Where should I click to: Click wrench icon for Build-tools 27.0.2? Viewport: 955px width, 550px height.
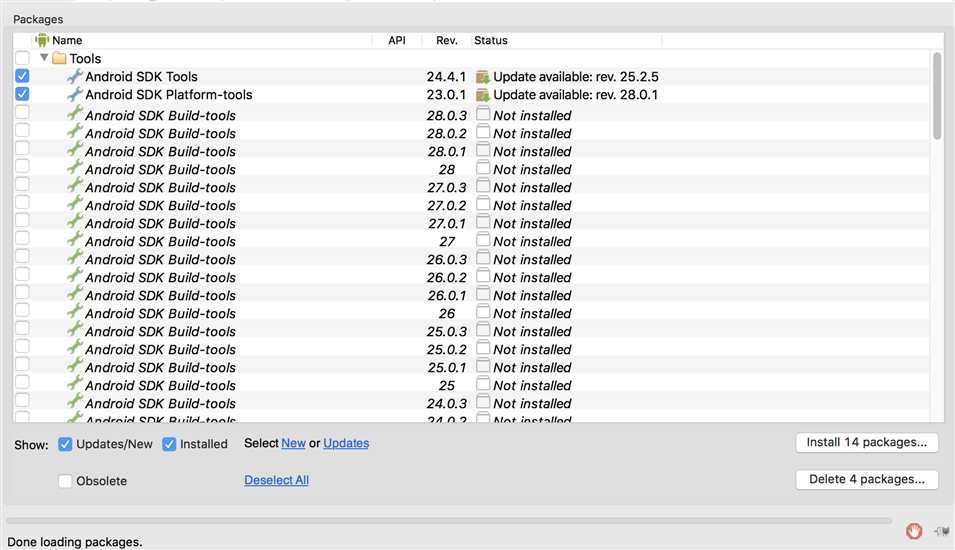point(75,203)
